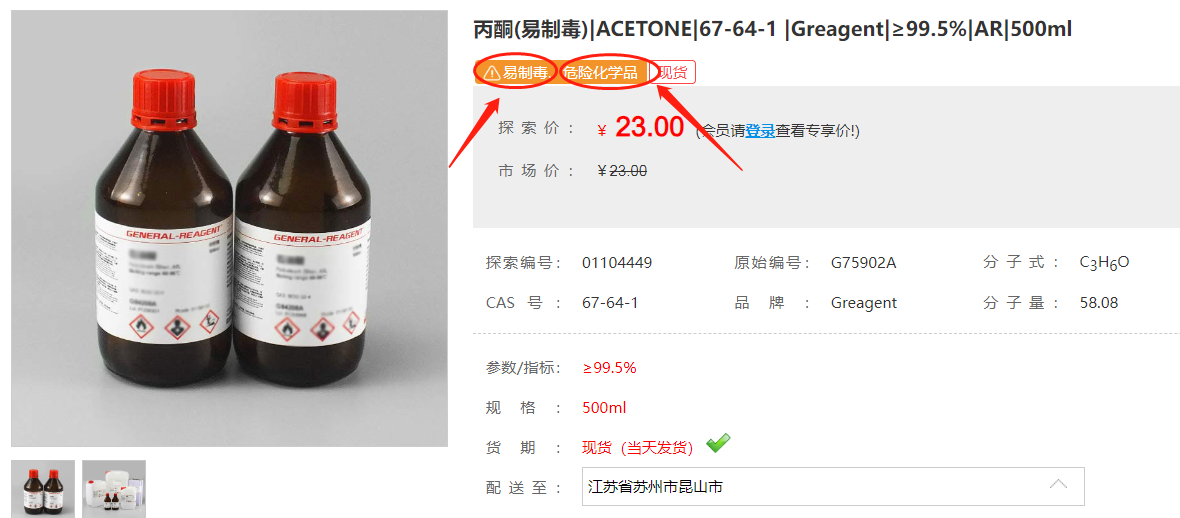Click the main acetone product image
This screenshot has height=518, width=1180.
coord(230,228)
